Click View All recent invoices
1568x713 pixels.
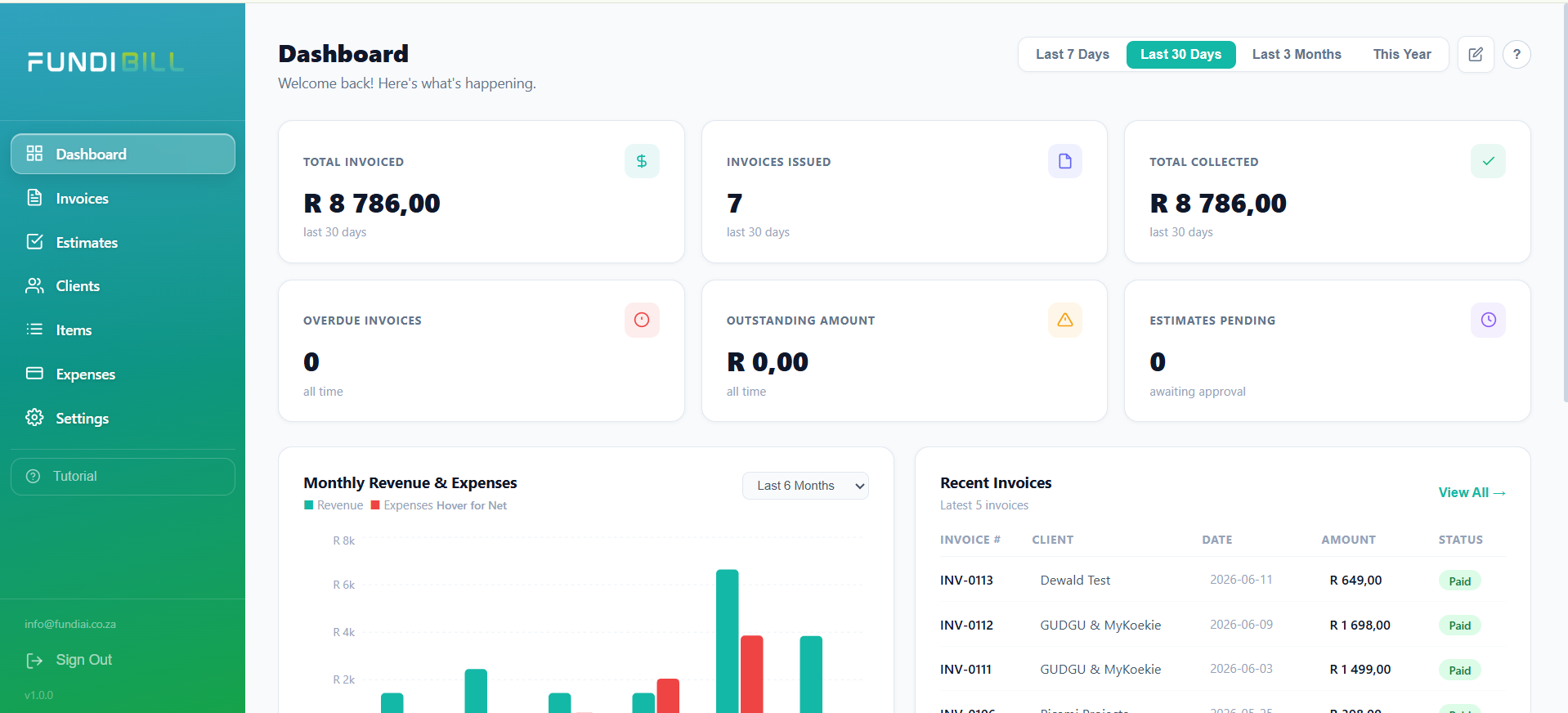(x=1472, y=492)
